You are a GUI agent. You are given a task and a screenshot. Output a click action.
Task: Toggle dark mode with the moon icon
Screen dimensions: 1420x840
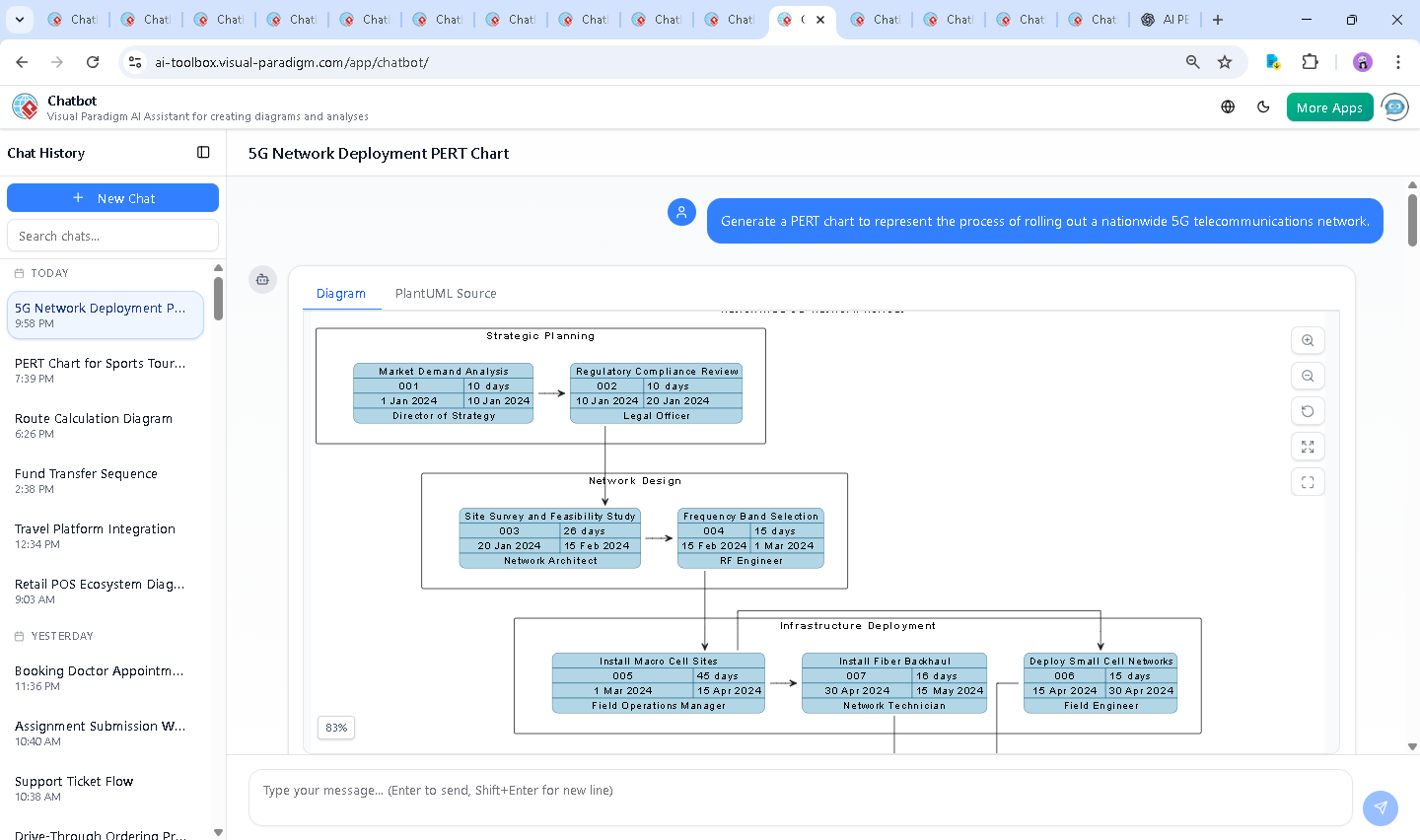(x=1263, y=107)
